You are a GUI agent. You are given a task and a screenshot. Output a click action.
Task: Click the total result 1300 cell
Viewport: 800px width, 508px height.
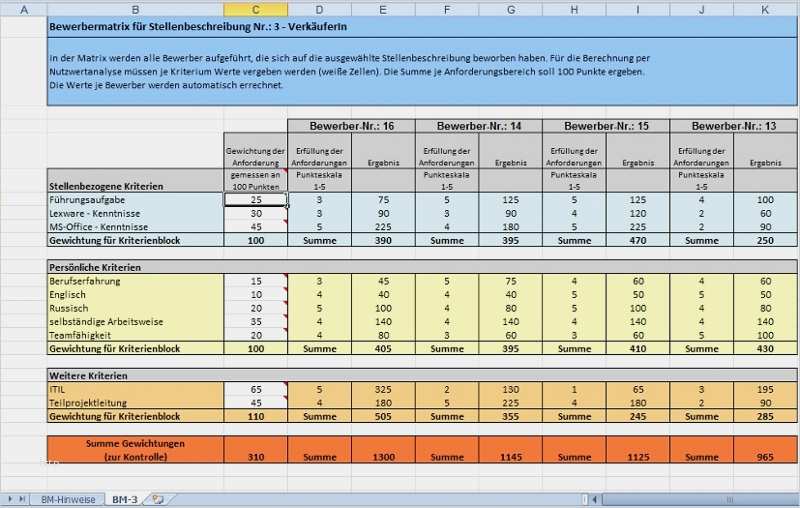(383, 456)
